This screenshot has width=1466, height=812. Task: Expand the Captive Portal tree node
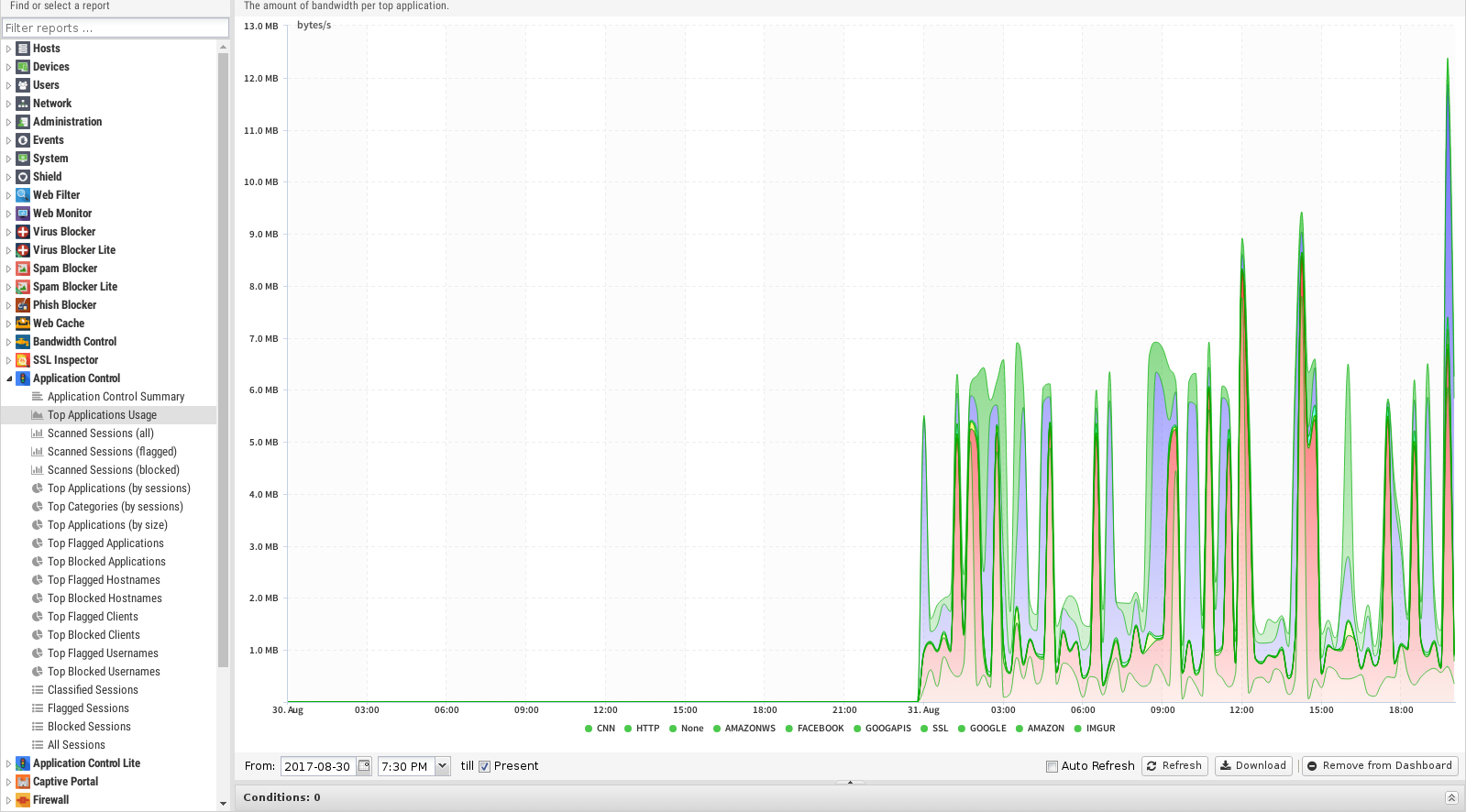pyautogui.click(x=8, y=782)
